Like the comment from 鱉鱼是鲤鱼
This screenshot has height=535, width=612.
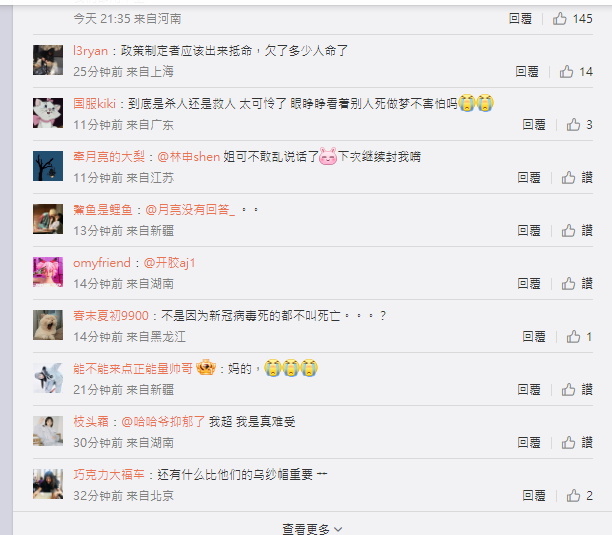pyautogui.click(x=568, y=231)
